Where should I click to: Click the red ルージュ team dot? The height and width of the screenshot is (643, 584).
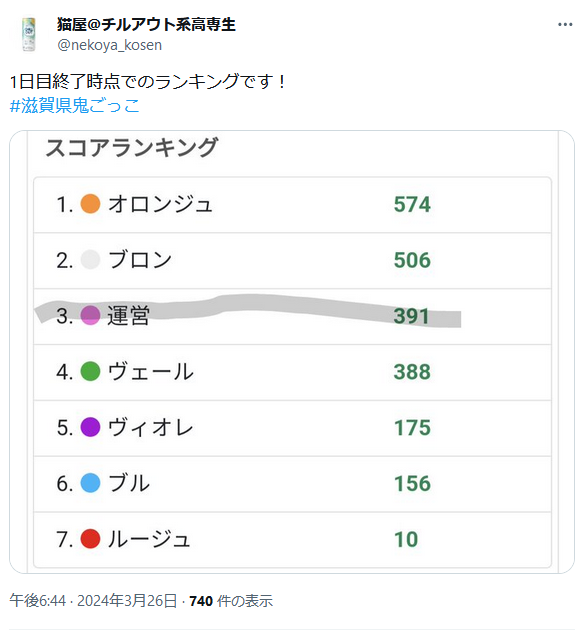90,539
